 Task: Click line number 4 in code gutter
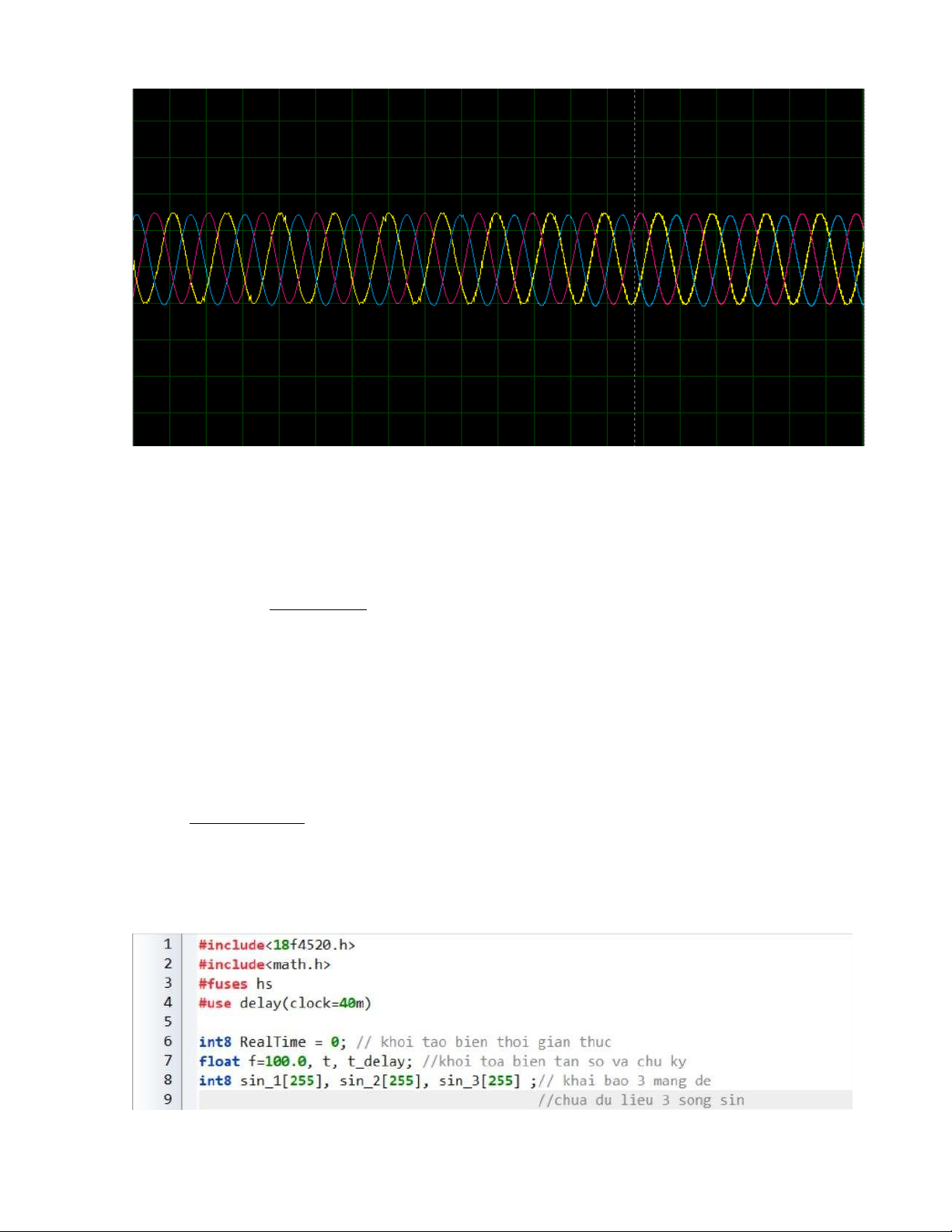167,1003
